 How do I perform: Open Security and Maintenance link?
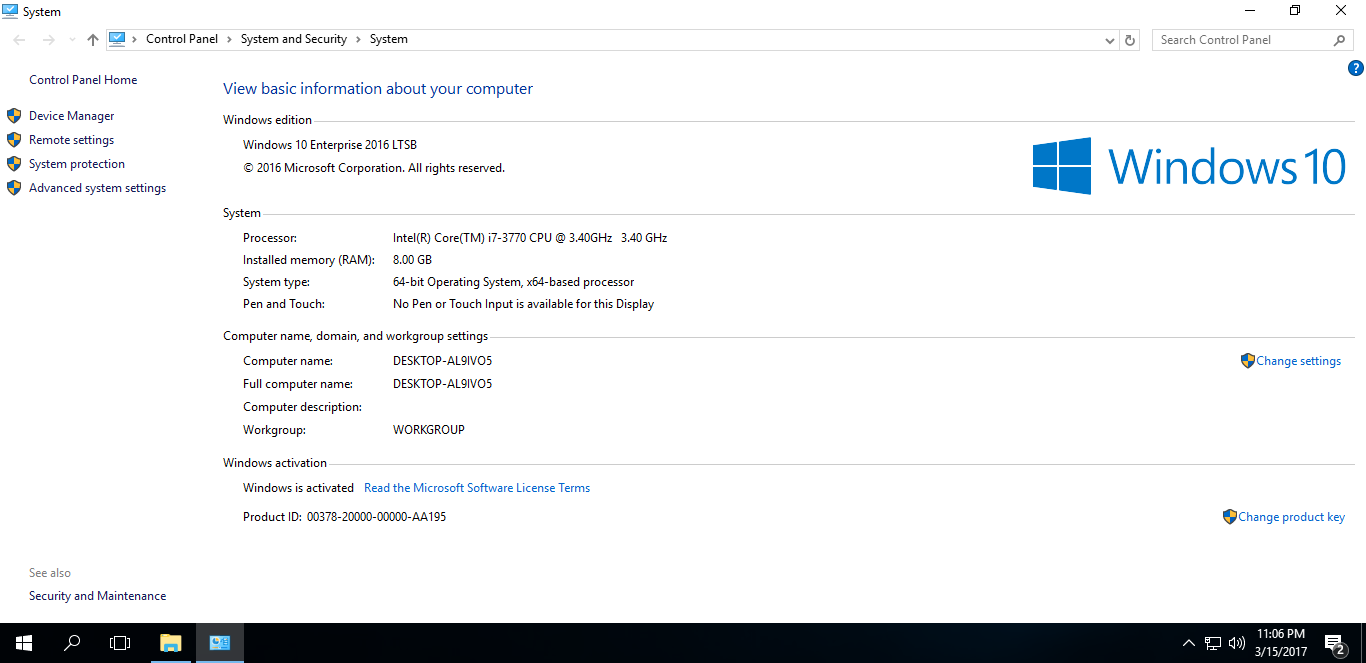(98, 596)
